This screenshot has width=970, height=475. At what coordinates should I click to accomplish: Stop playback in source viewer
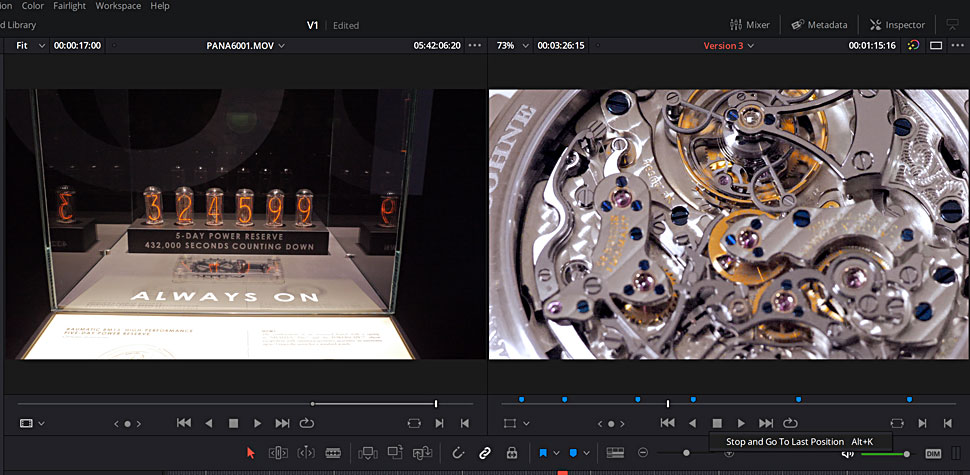point(233,424)
